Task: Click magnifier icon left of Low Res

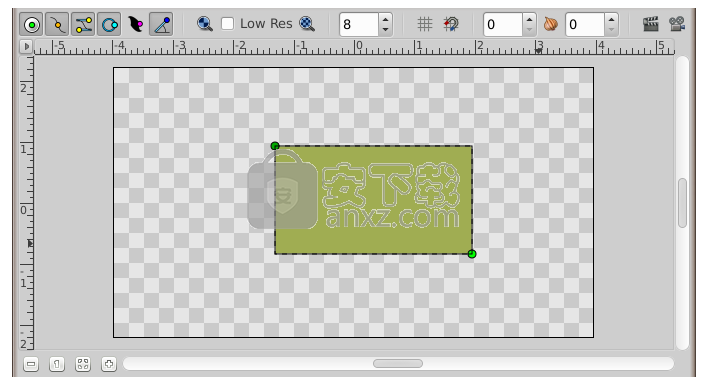Action: [x=205, y=24]
